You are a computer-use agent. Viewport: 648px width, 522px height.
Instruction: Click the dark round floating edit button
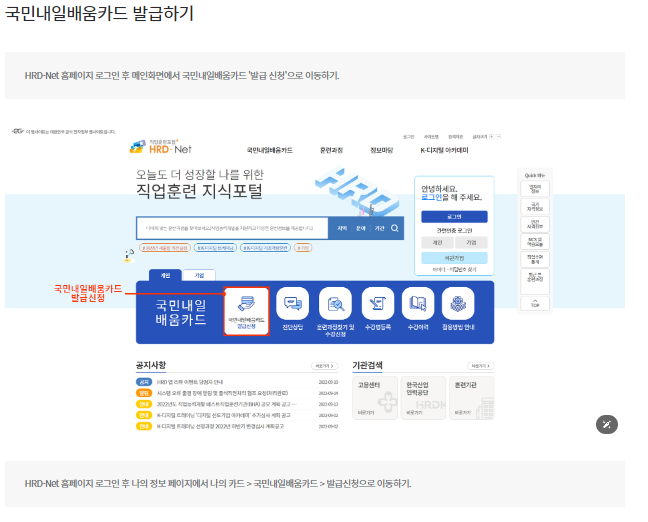point(607,424)
